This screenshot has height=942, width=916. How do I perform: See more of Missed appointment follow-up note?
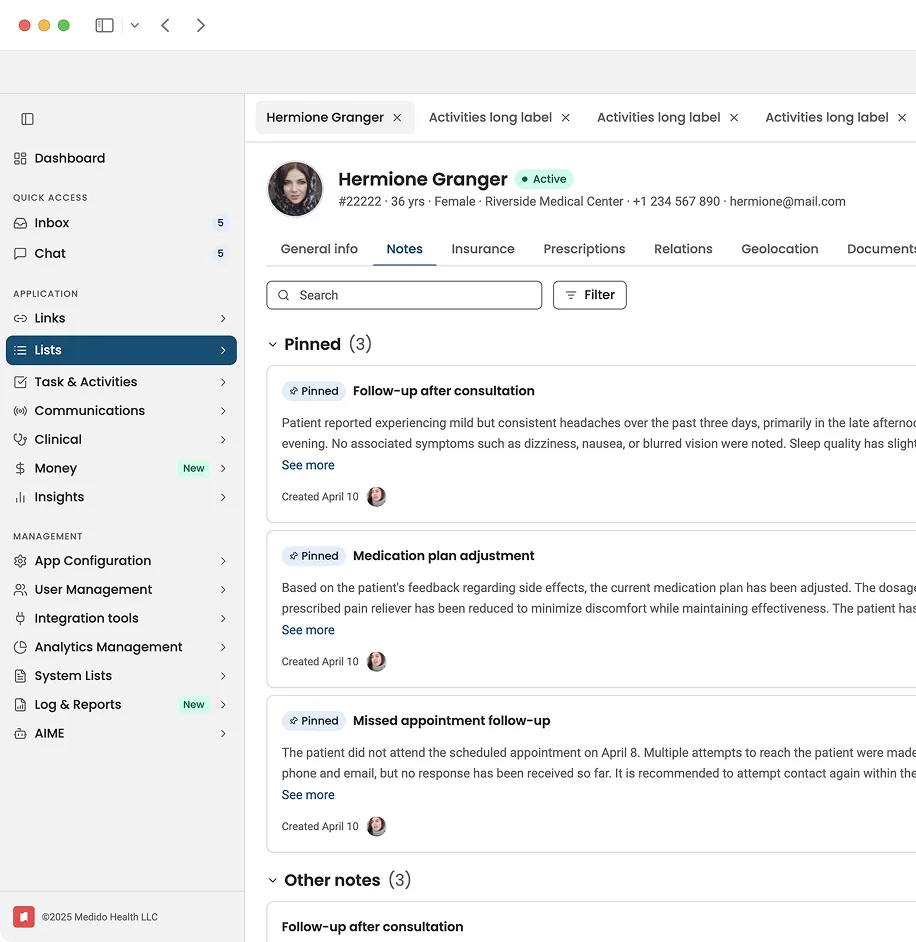tap(308, 795)
